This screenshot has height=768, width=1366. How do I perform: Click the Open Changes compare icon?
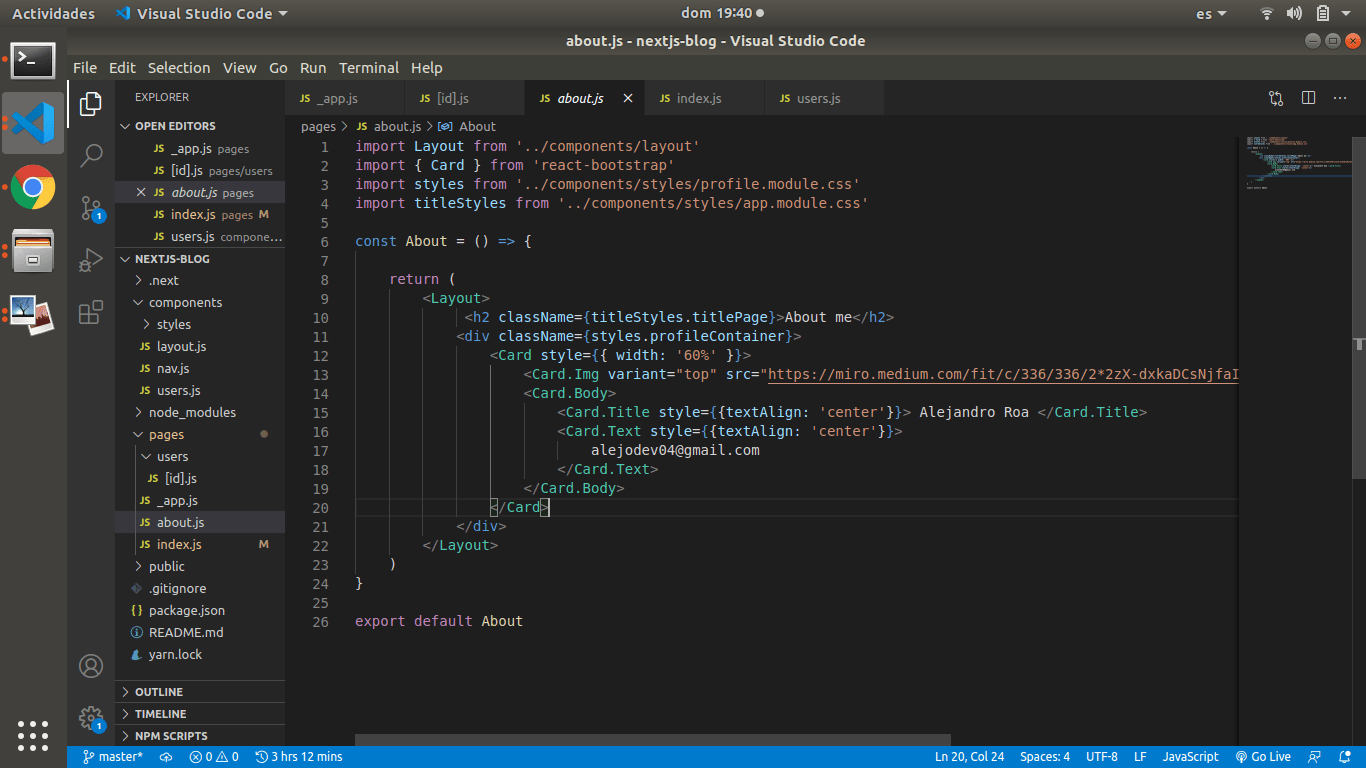(x=1276, y=98)
